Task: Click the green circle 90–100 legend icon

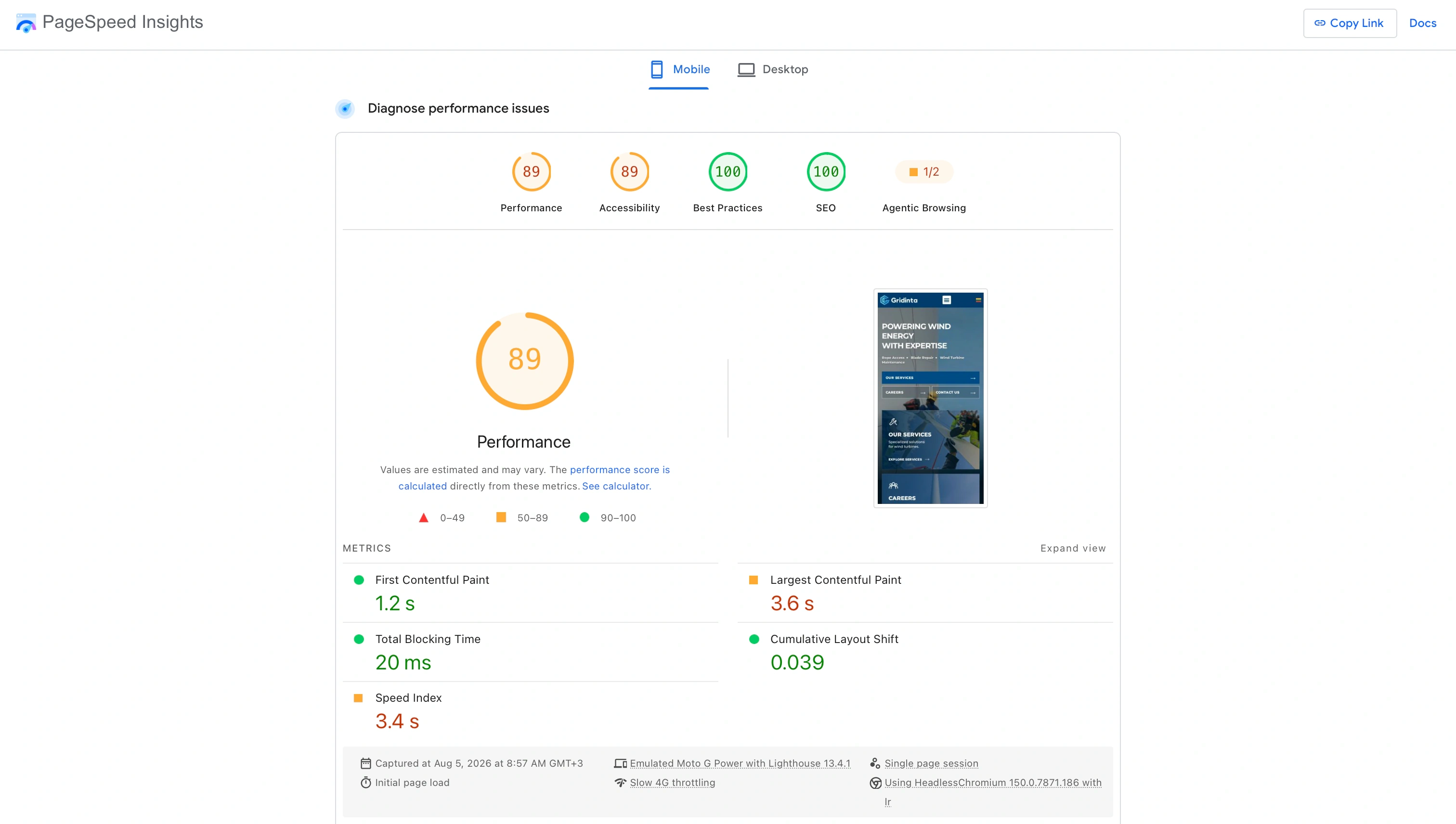Action: [584, 517]
